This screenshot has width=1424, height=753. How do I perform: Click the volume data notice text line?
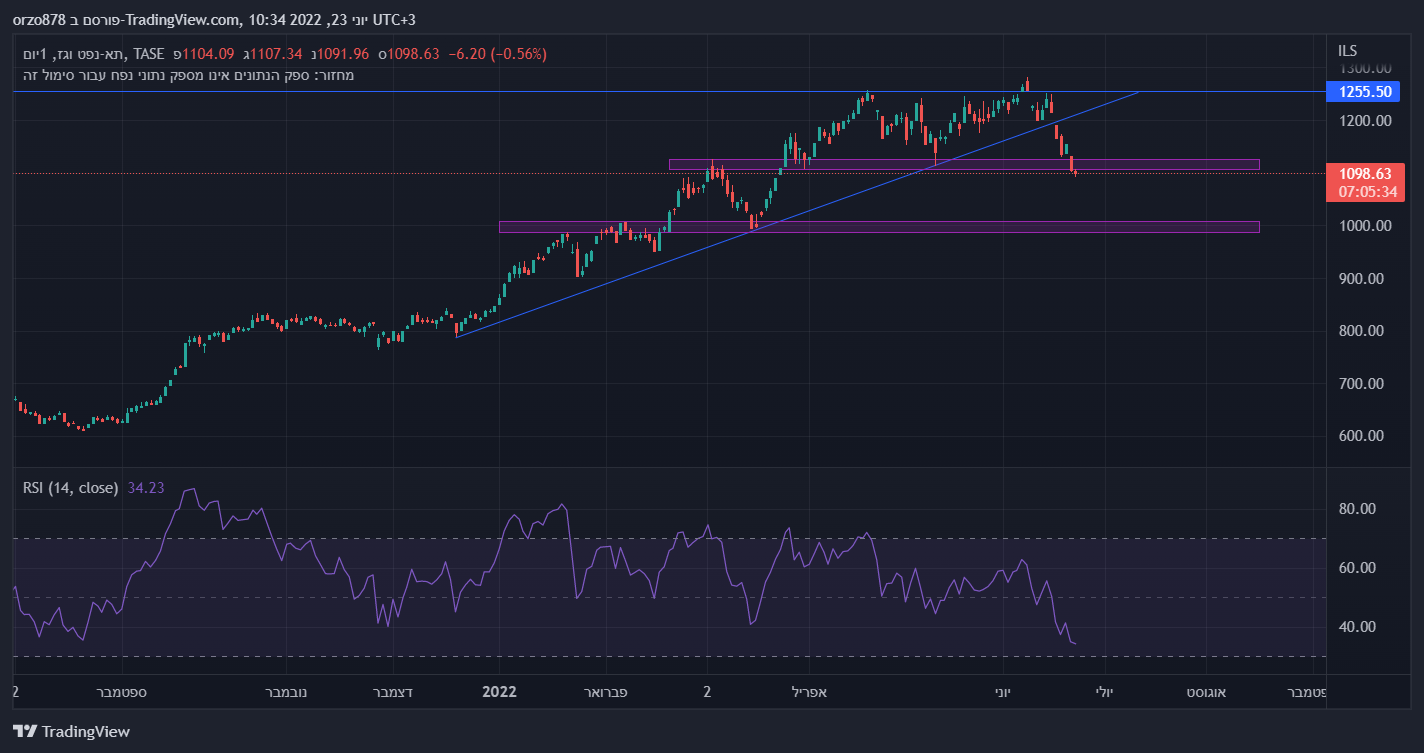188,75
